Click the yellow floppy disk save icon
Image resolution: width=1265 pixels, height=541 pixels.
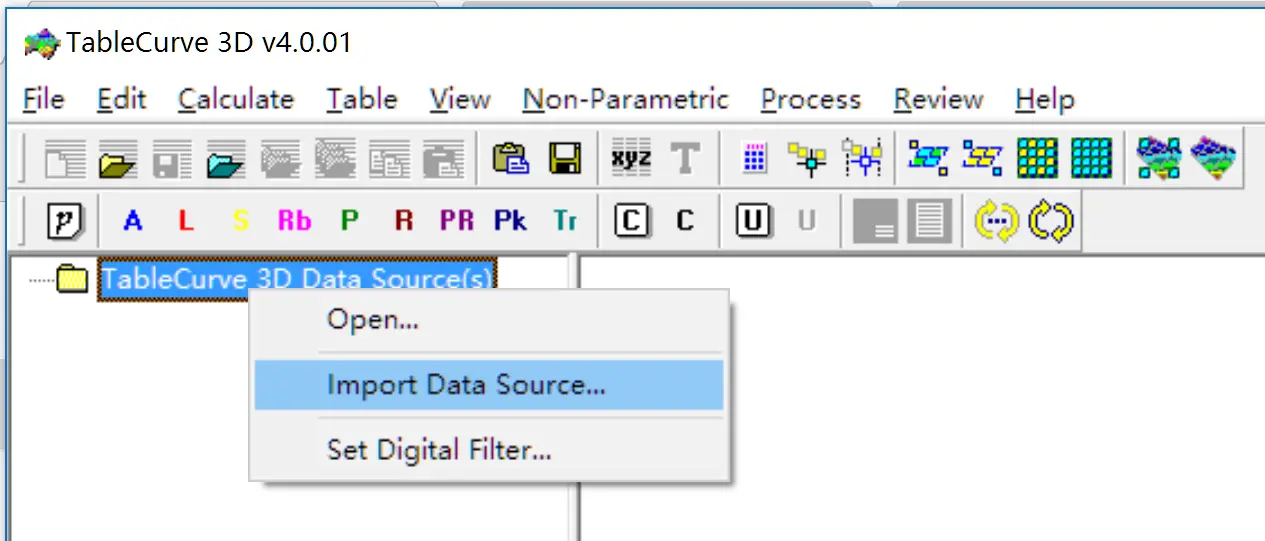pyautogui.click(x=565, y=159)
